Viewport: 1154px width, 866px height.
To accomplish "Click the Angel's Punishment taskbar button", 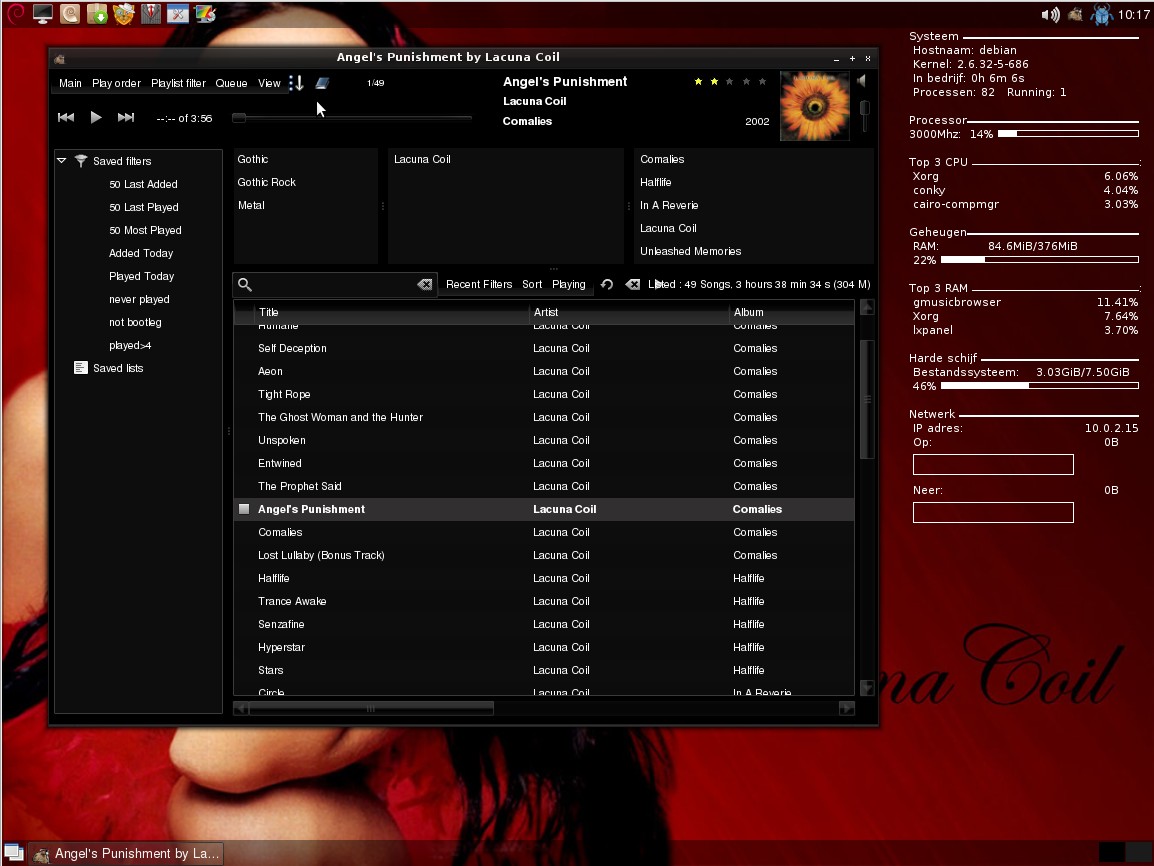I will pyautogui.click(x=127, y=853).
